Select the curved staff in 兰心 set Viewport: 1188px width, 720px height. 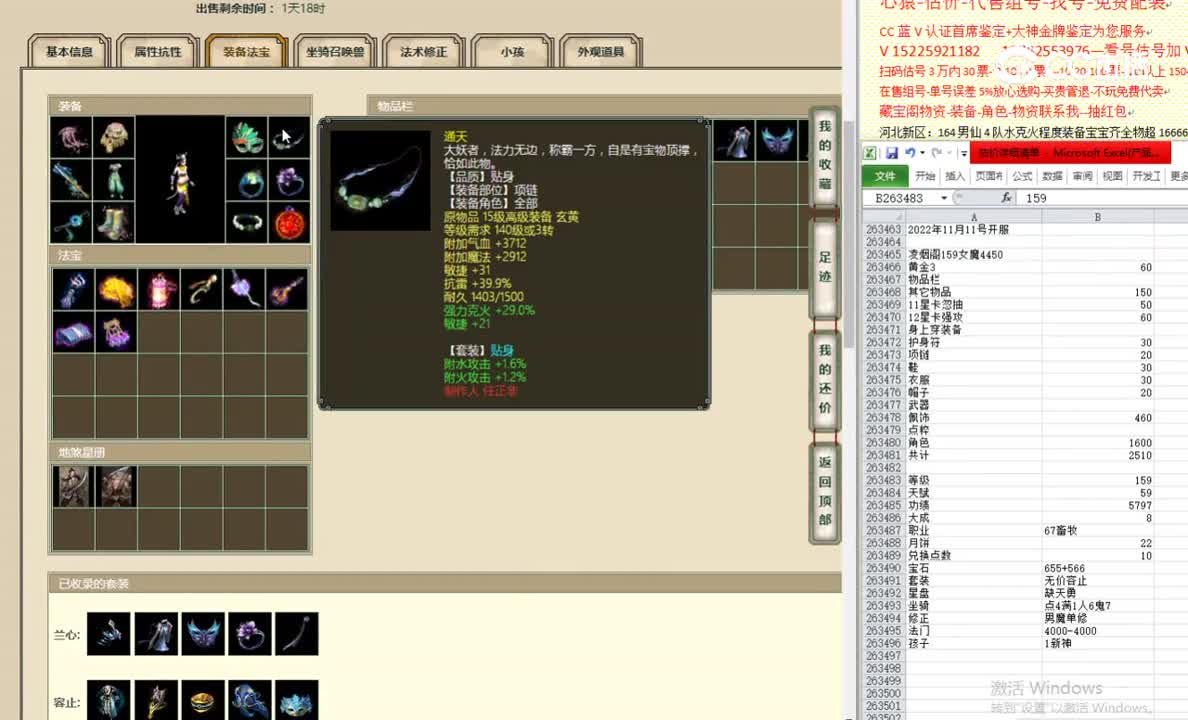coord(297,634)
